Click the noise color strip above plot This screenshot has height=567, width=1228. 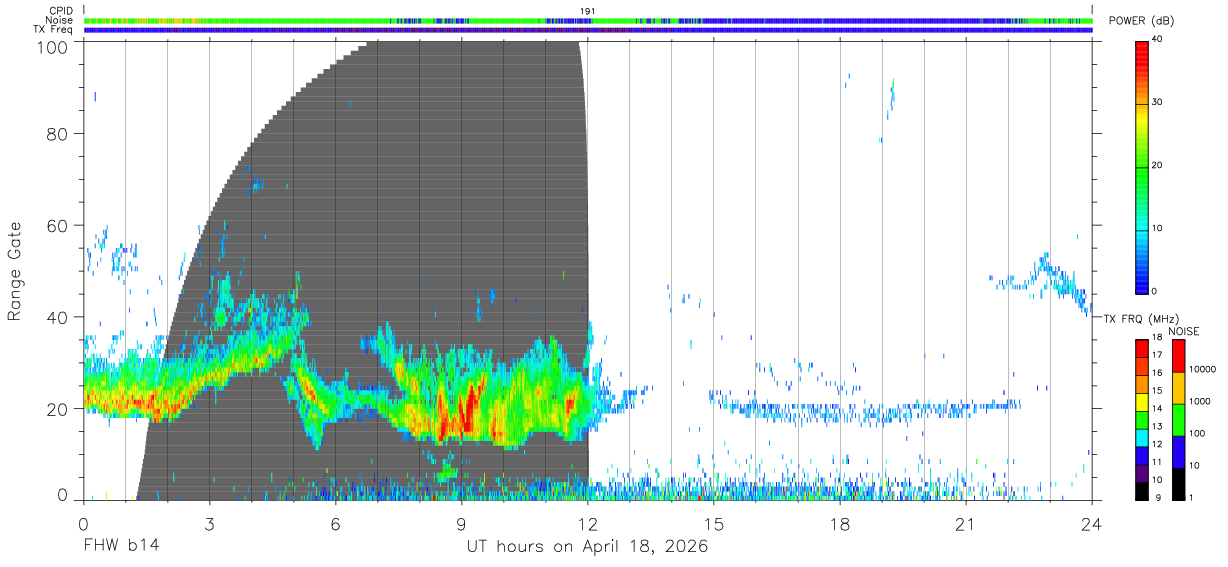coord(588,20)
